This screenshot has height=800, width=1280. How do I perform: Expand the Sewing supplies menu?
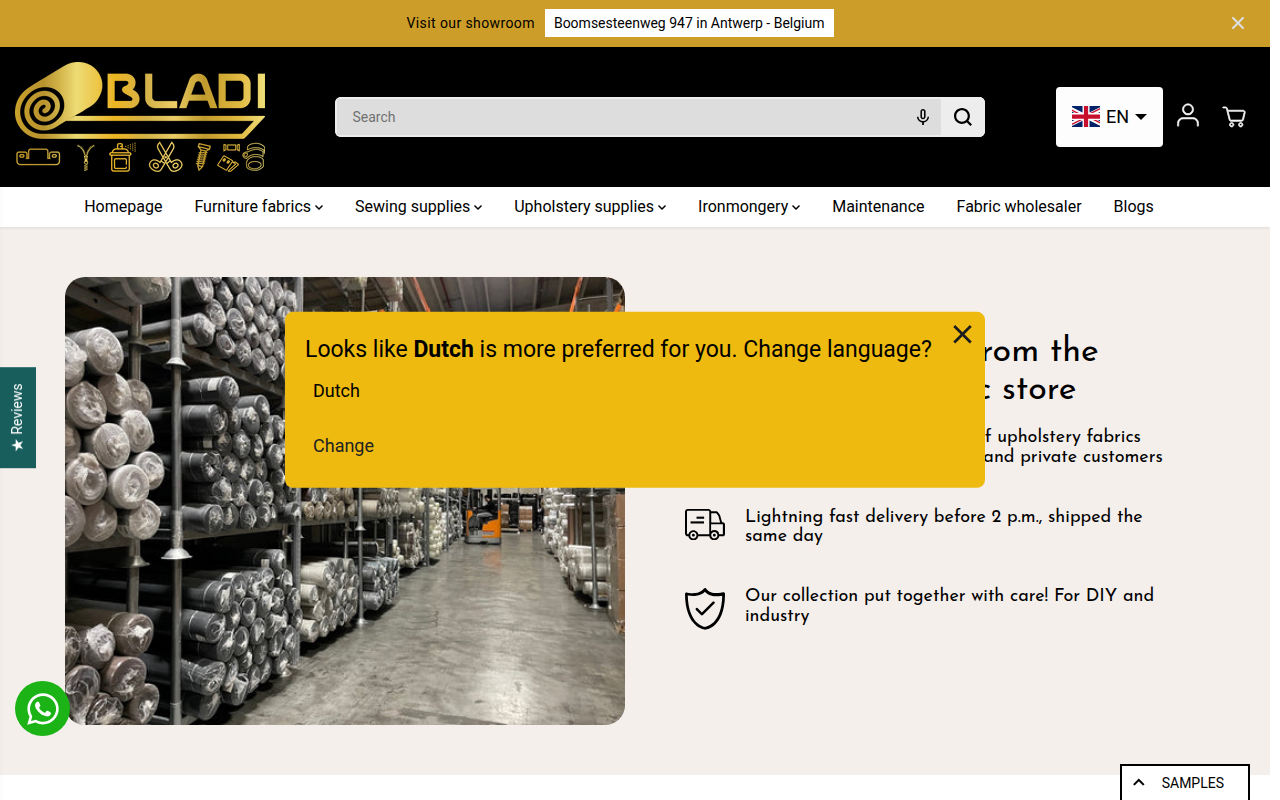click(x=418, y=207)
